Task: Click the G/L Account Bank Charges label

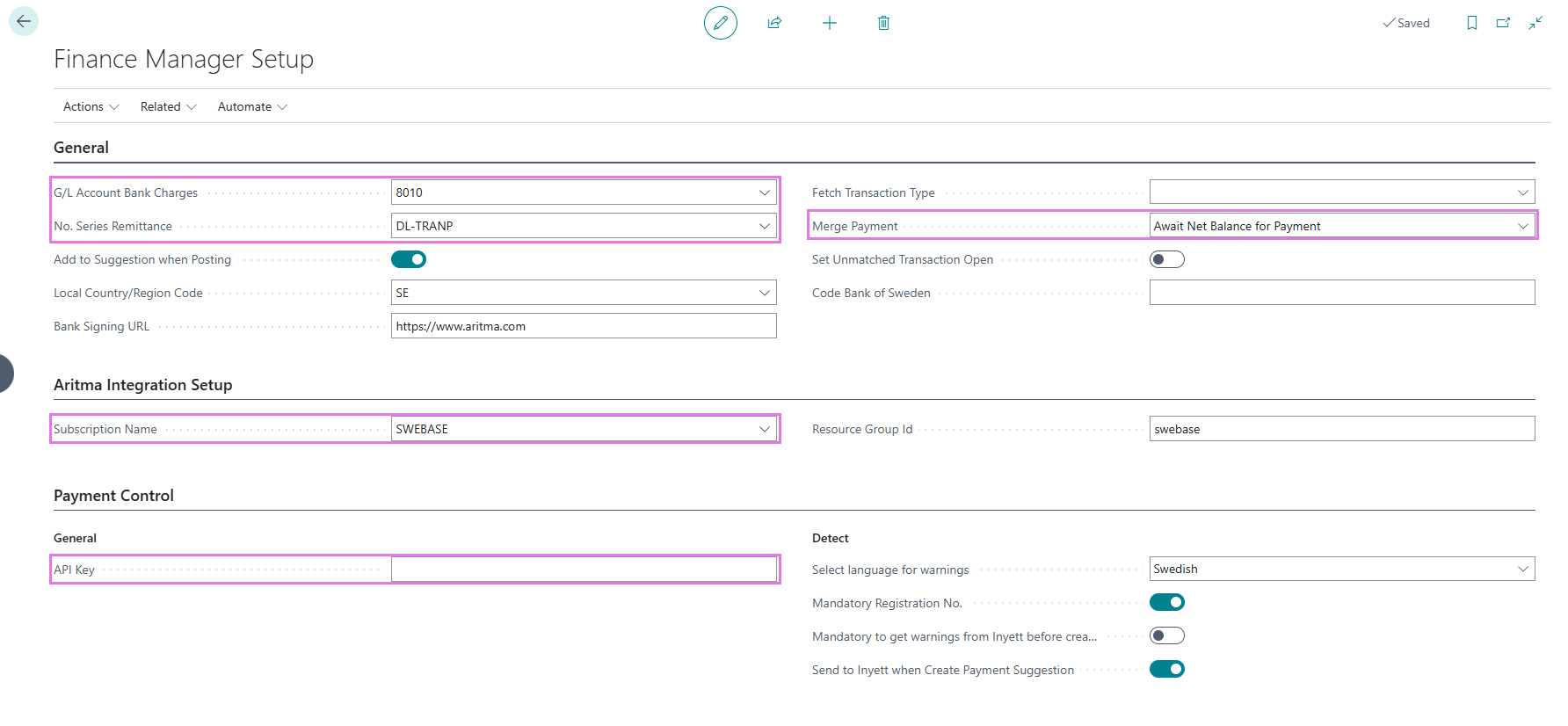Action: [126, 192]
